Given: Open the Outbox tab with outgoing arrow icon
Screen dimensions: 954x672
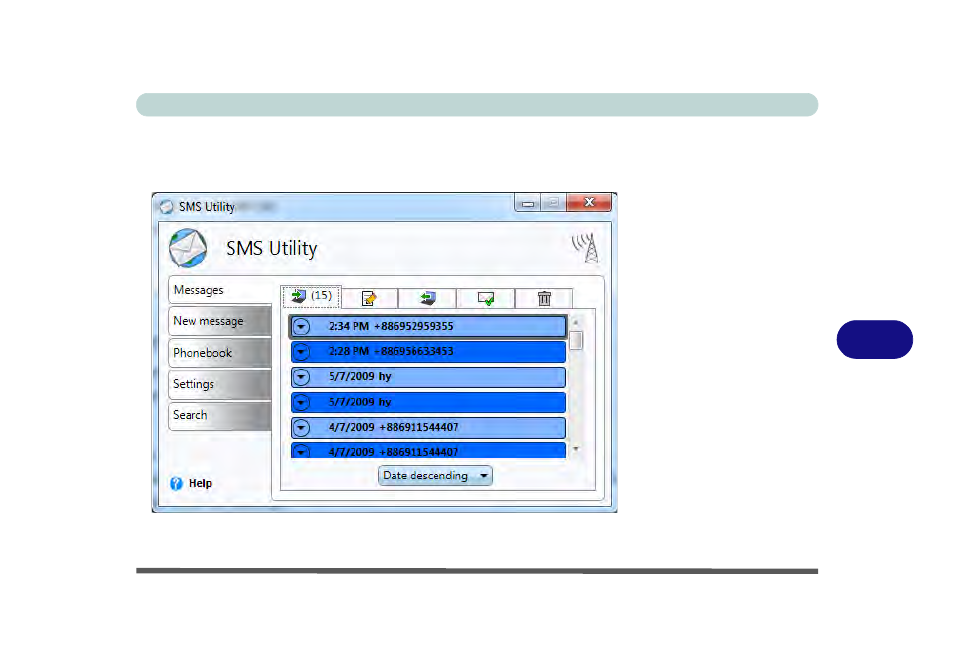Looking at the screenshot, I should coord(428,299).
